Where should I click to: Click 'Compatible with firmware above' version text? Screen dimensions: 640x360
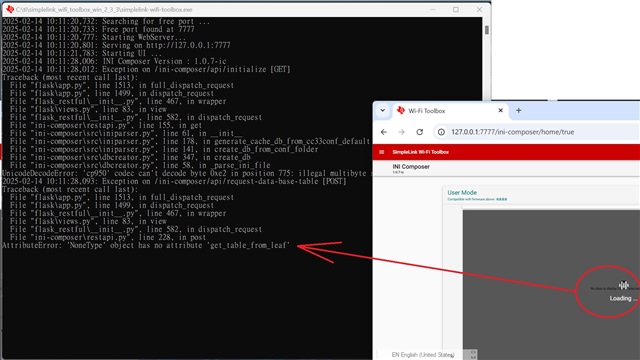tap(477, 199)
